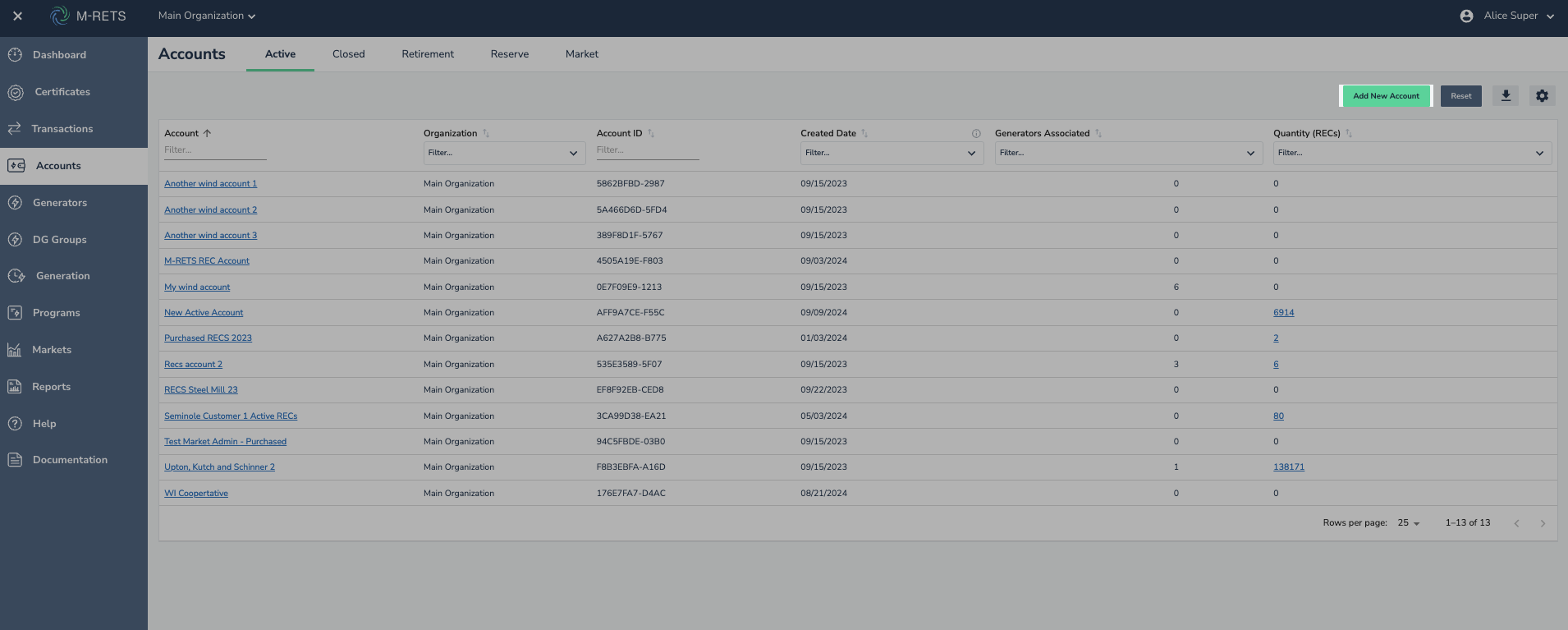Click the Reports sidebar icon
This screenshot has height=630, width=1568.
coord(15,387)
